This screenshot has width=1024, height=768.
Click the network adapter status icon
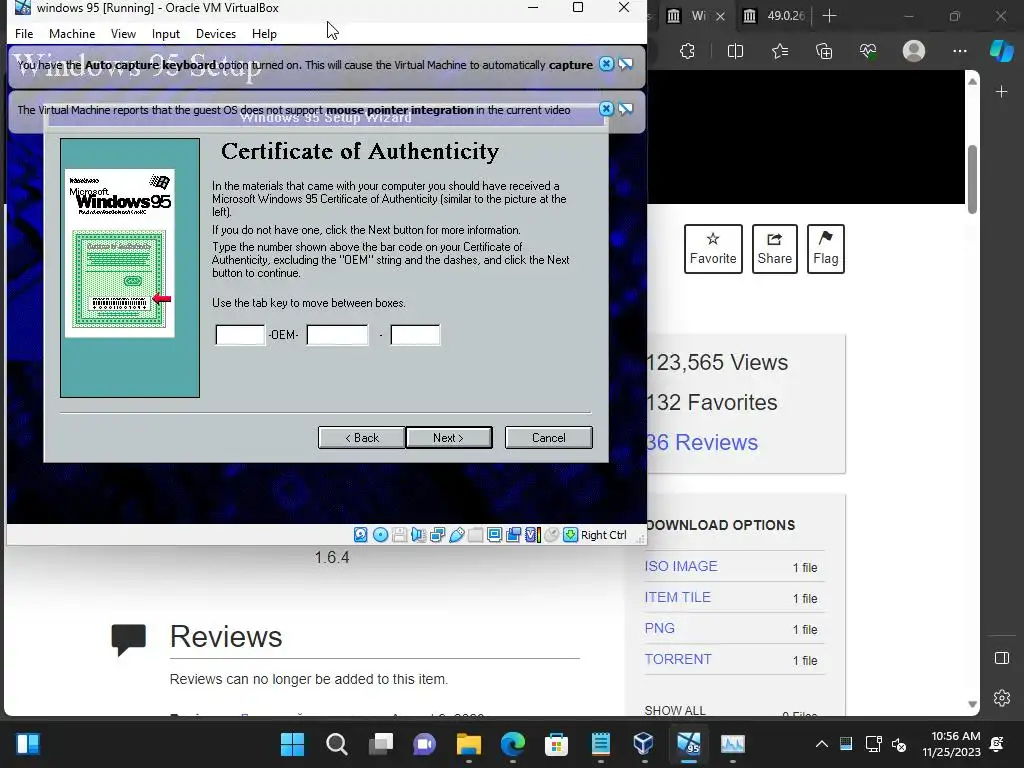click(438, 535)
